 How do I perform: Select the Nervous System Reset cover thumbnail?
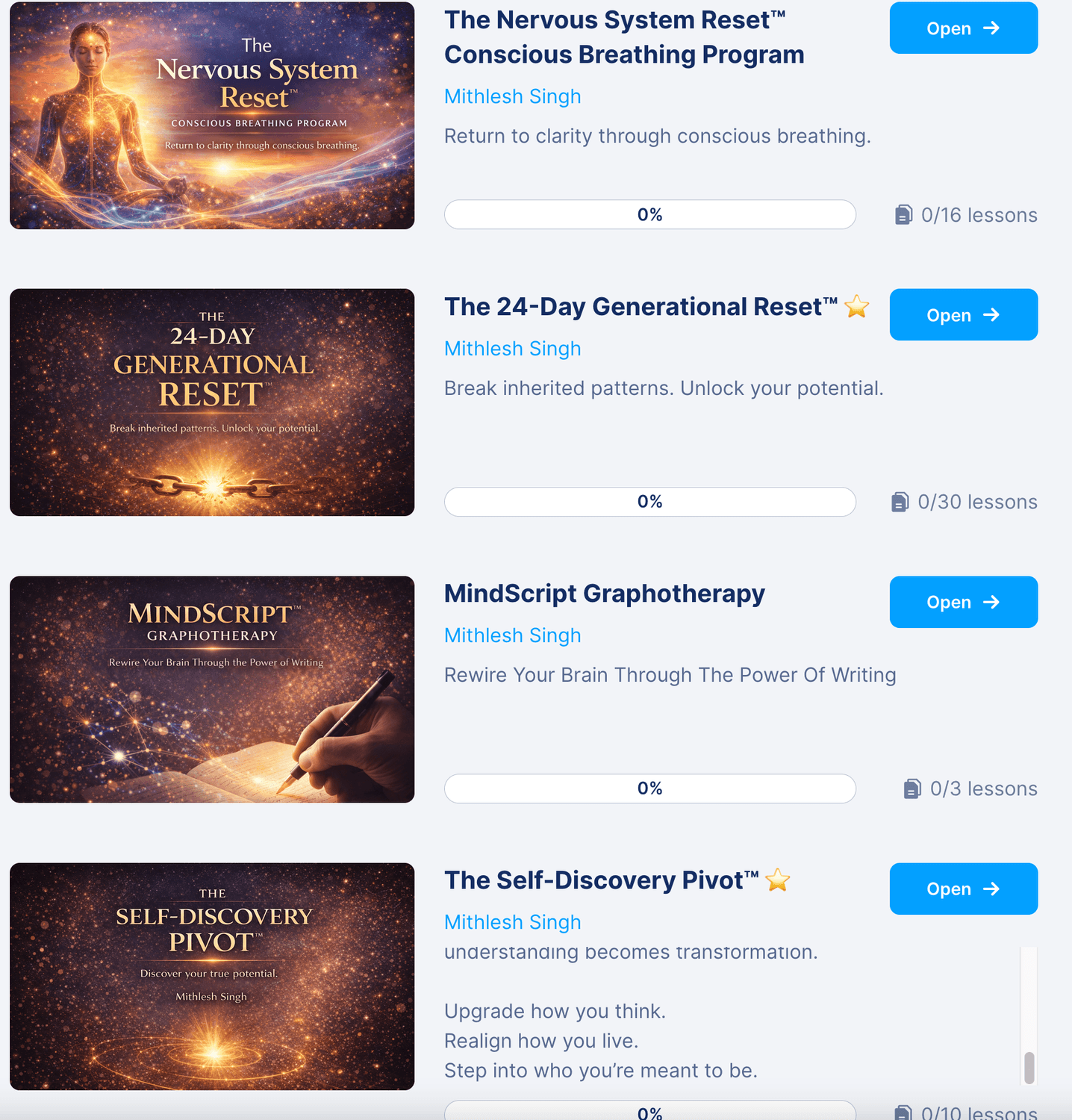pyautogui.click(x=212, y=116)
